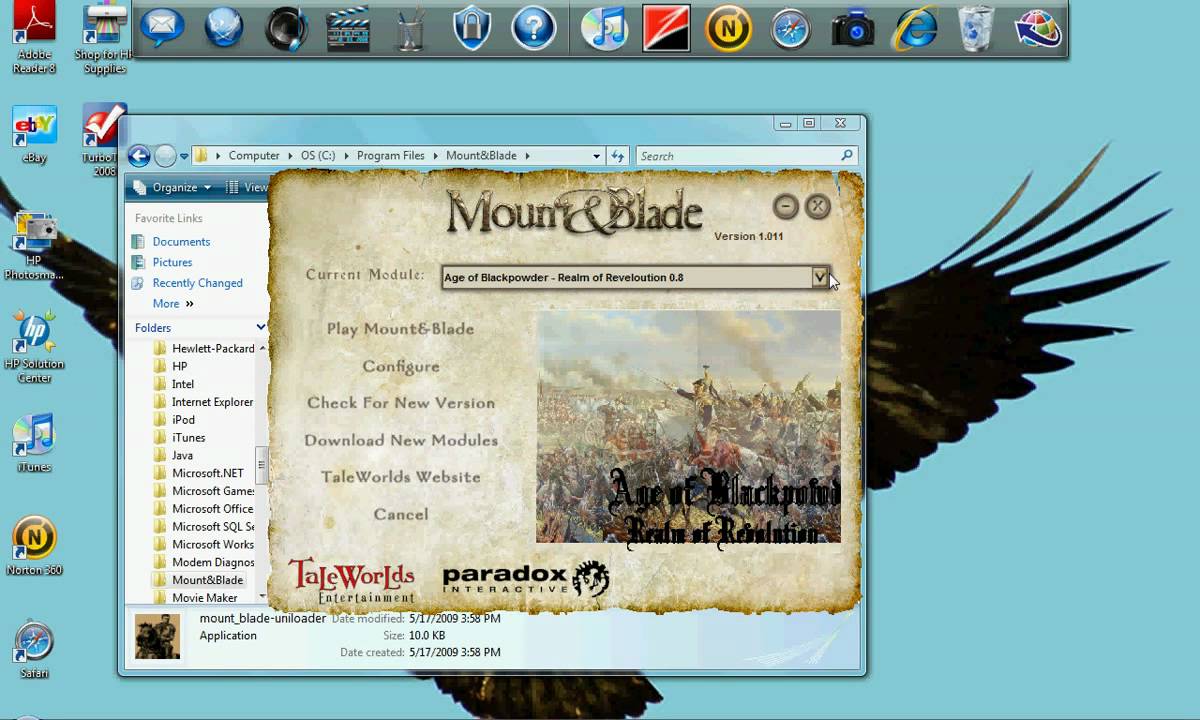Select Microsoft Works folder in tree
This screenshot has width=1200, height=720.
213,545
